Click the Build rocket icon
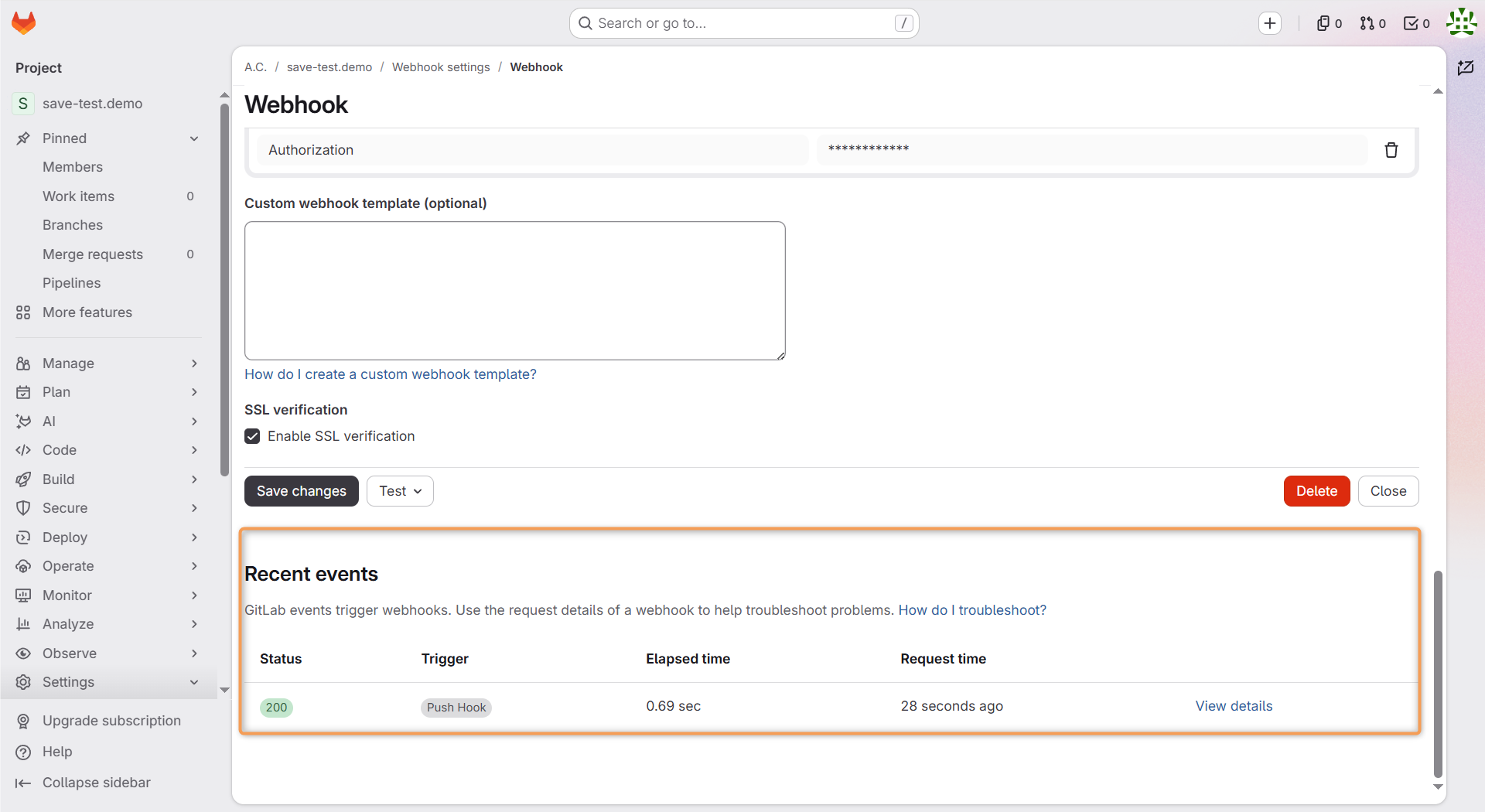The width and height of the screenshot is (1485, 812). click(x=23, y=479)
